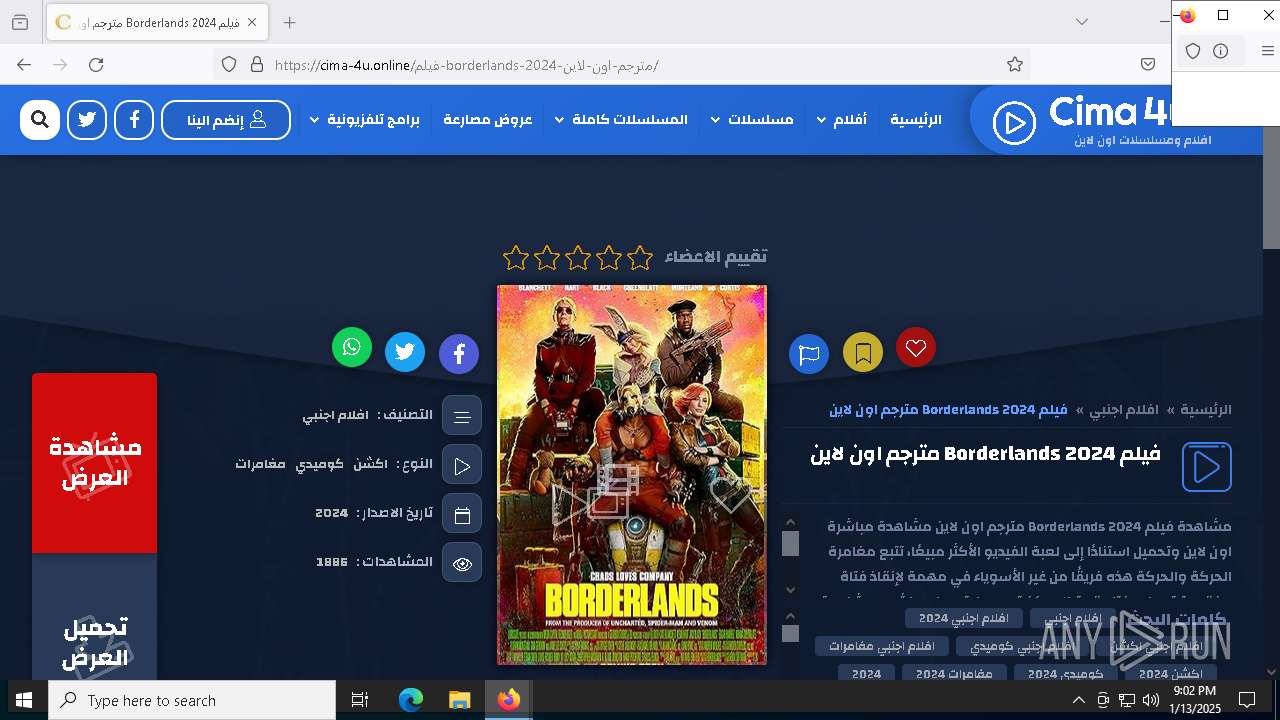Open the كوميدي genre link
The width and height of the screenshot is (1280, 720).
(x=320, y=464)
